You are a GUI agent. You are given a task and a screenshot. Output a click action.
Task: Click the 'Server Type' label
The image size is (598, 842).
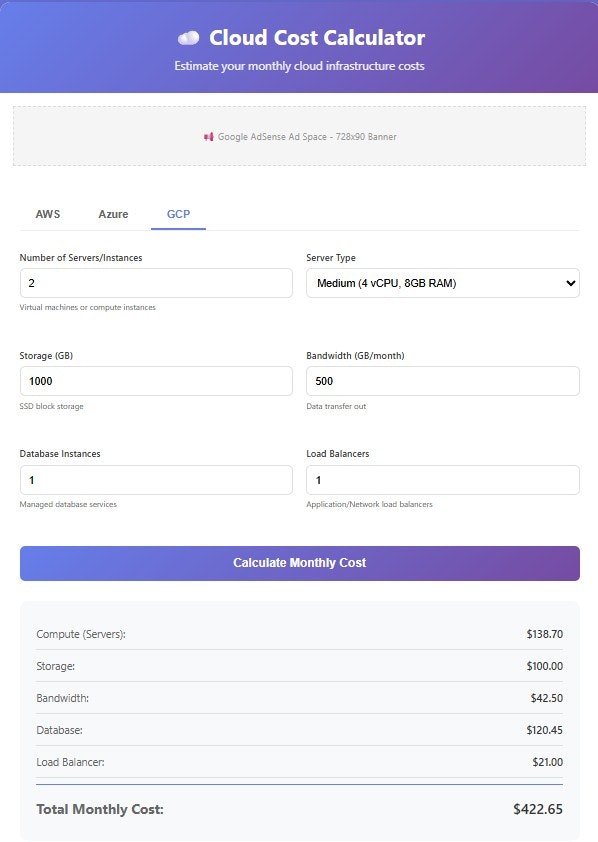click(331, 258)
